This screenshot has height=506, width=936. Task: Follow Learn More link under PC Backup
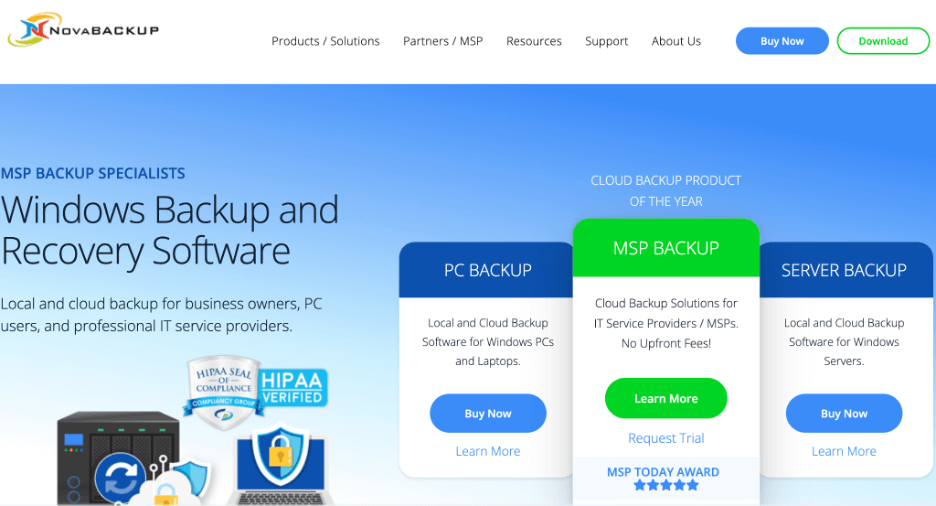[488, 452]
